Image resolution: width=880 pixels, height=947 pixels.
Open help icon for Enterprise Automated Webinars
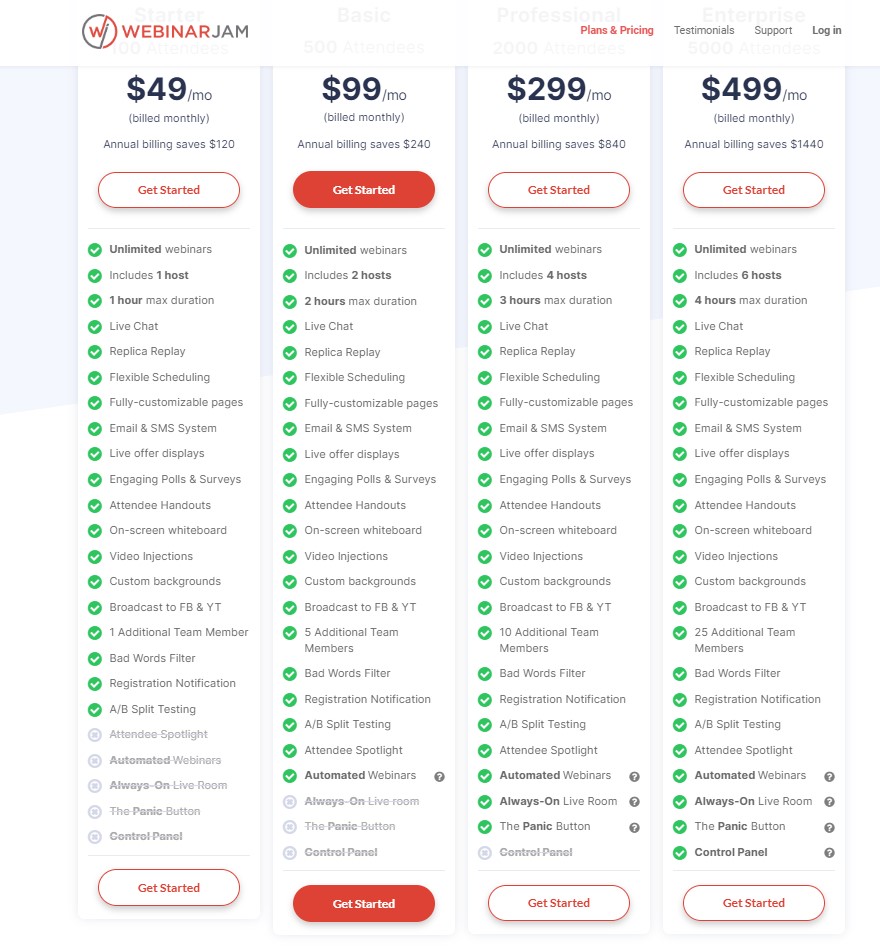pos(829,777)
